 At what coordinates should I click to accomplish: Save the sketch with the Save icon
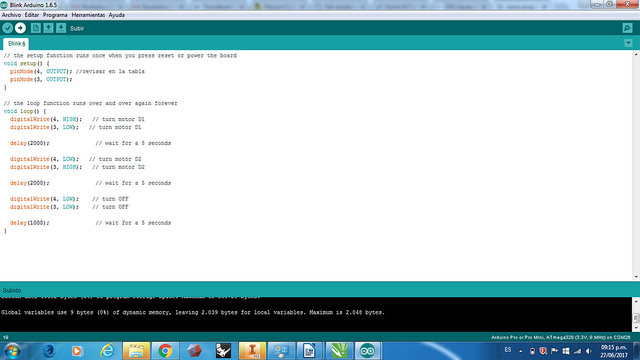pos(61,28)
